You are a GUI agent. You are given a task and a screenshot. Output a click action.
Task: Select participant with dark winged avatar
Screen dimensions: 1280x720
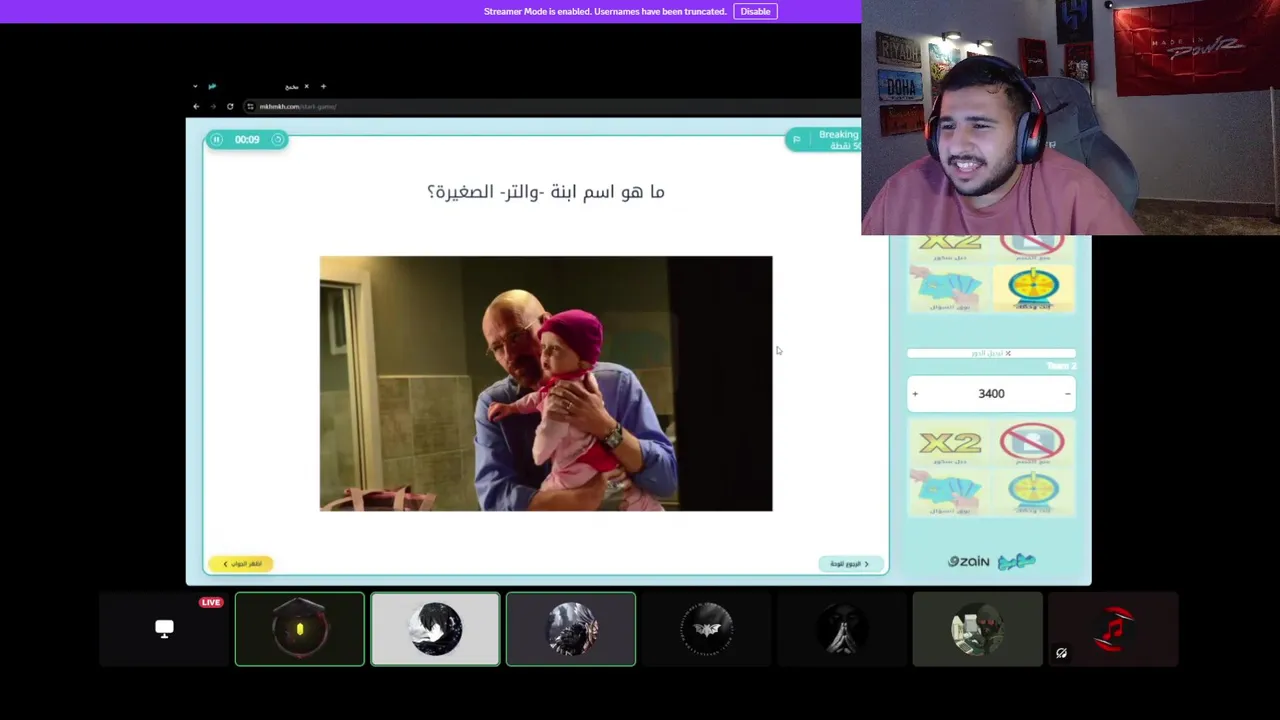[571, 629]
